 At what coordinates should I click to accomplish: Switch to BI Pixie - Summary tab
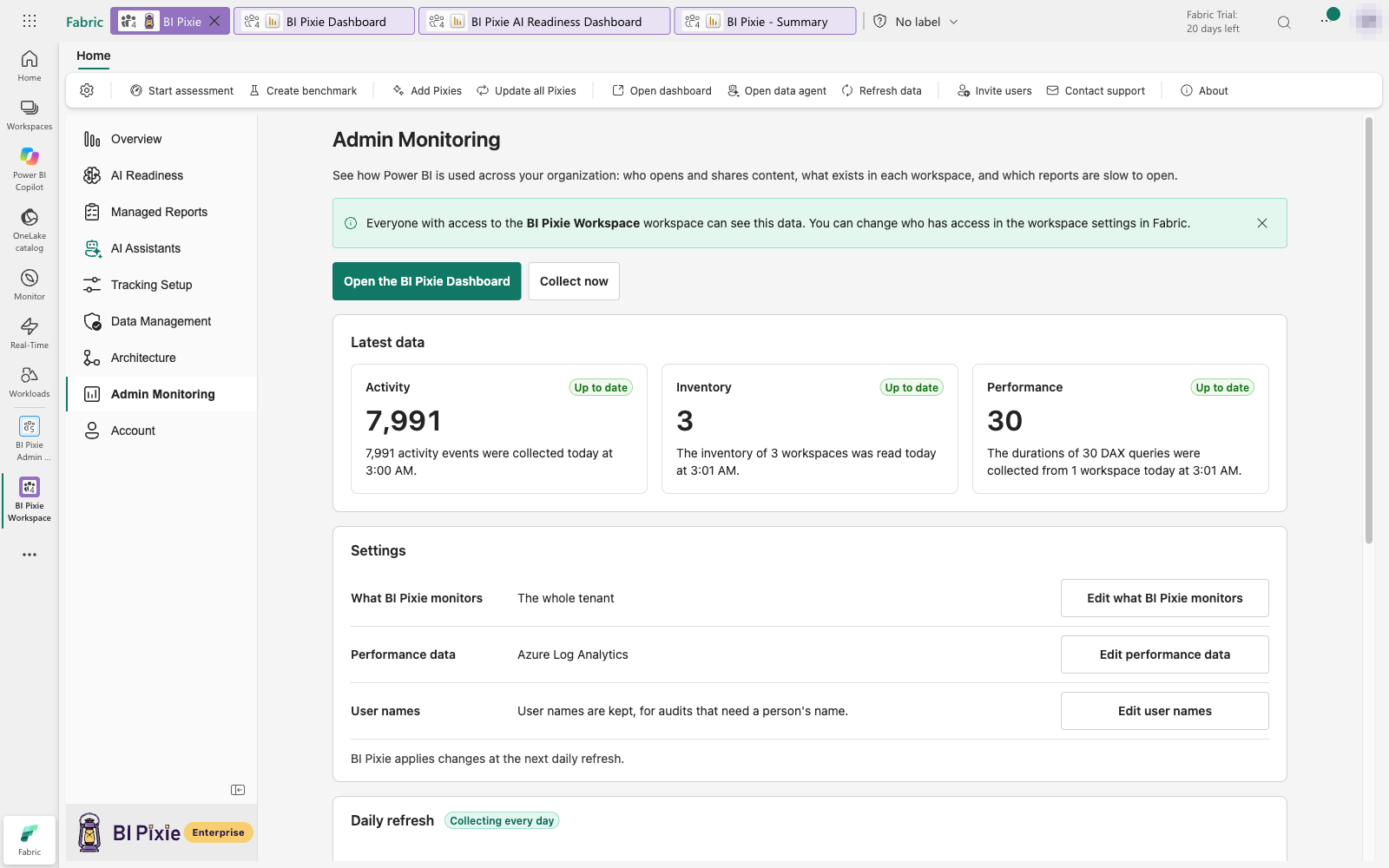pyautogui.click(x=765, y=22)
